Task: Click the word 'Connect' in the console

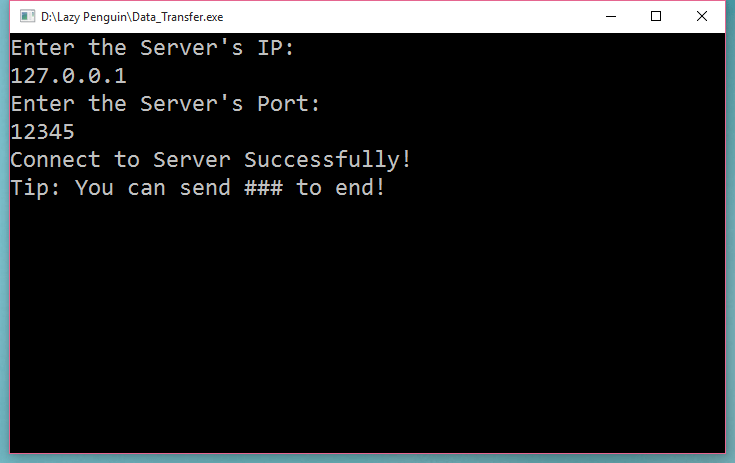Action: pos(55,160)
